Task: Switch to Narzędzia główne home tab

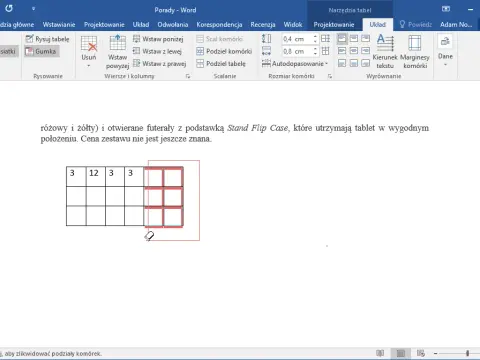Action: tap(17, 24)
